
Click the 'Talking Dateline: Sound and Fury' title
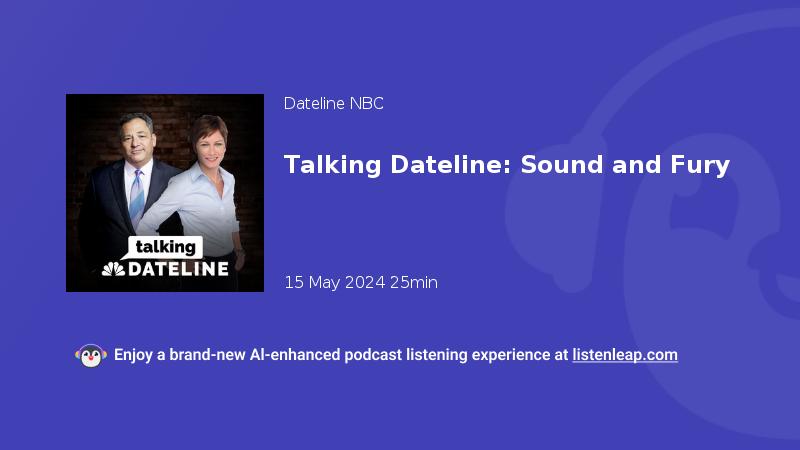click(507, 165)
